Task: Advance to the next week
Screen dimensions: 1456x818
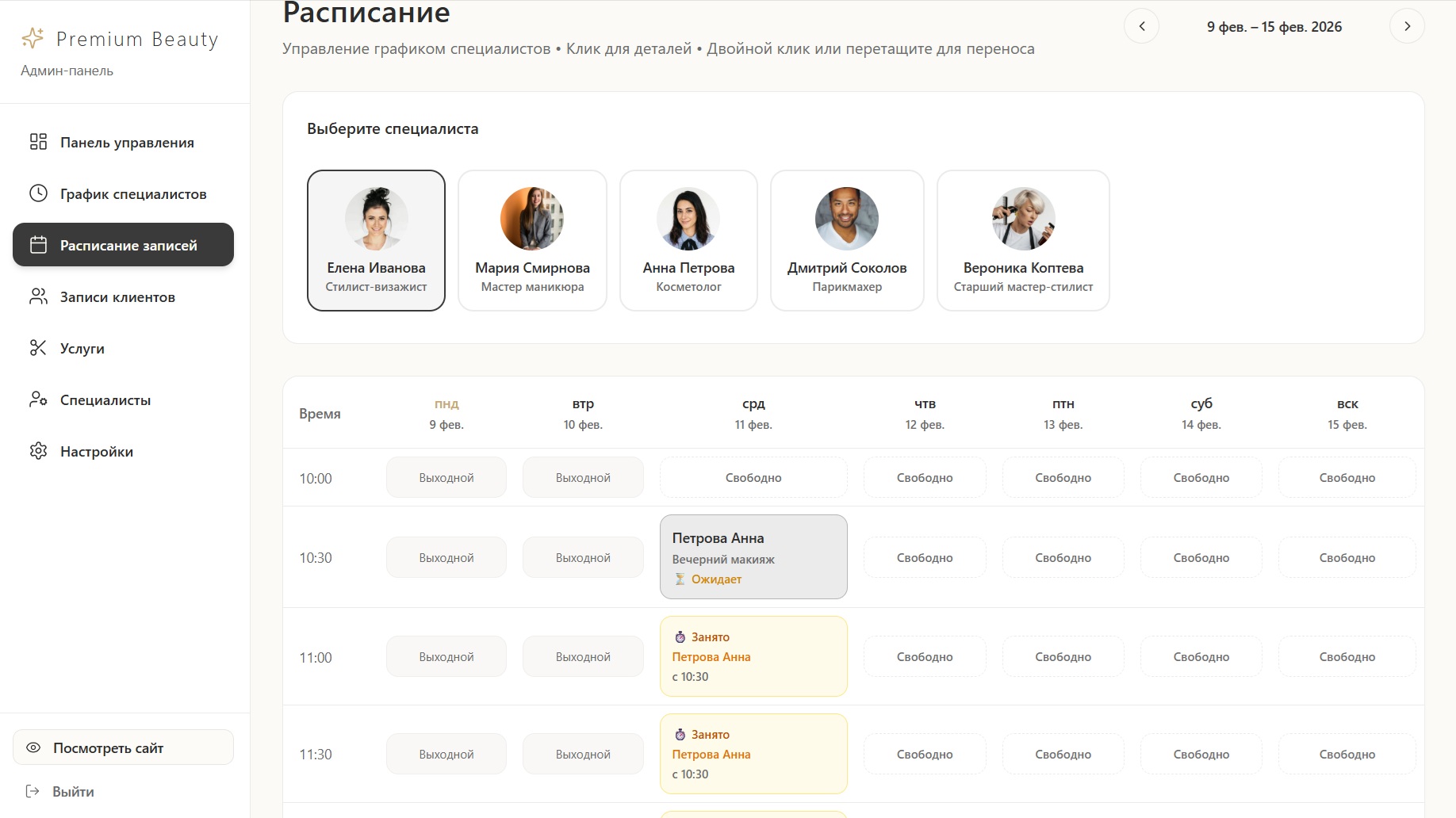Action: click(x=1407, y=26)
